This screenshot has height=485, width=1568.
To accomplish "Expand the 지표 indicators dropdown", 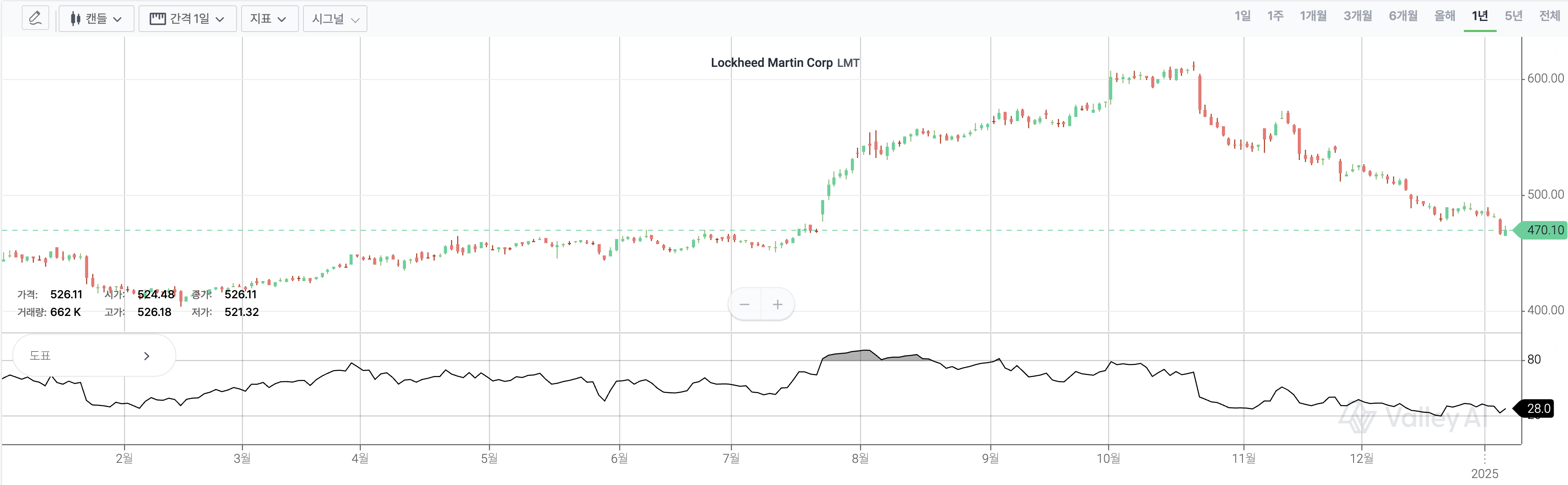I will [x=269, y=19].
